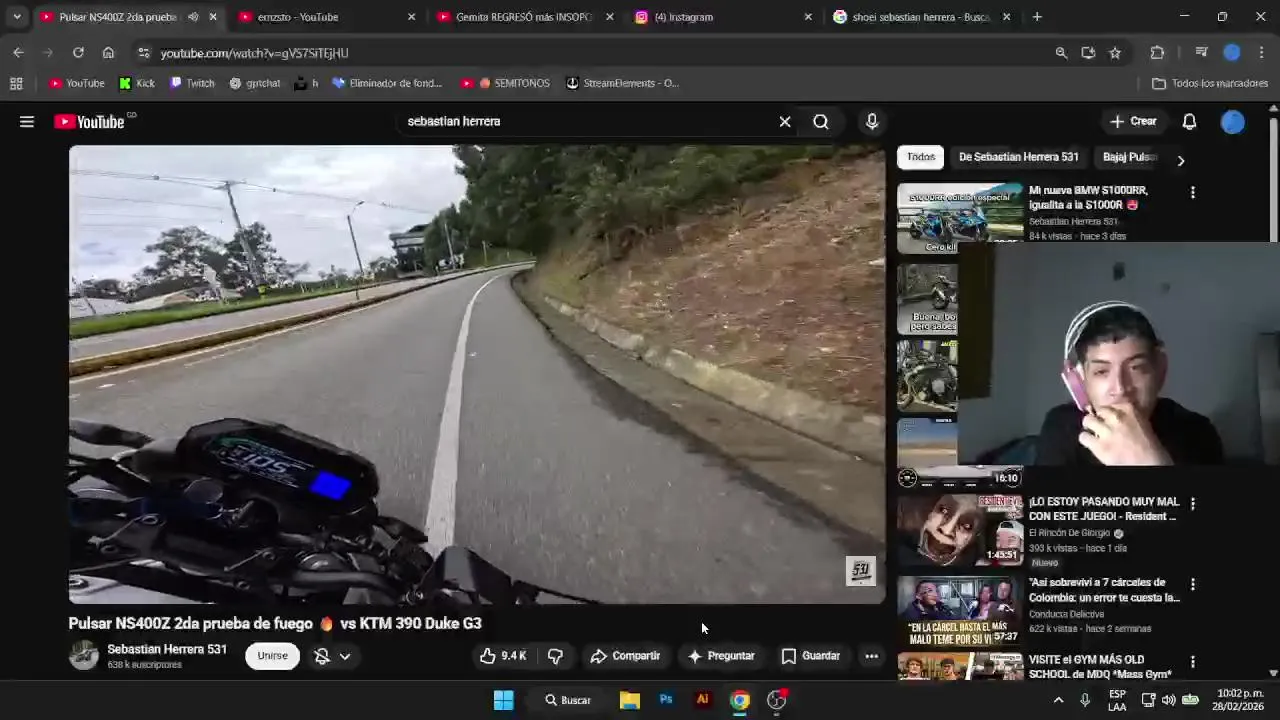This screenshot has width=1280, height=720.
Task: Open more actions ellipsis under the video
Action: 872,656
